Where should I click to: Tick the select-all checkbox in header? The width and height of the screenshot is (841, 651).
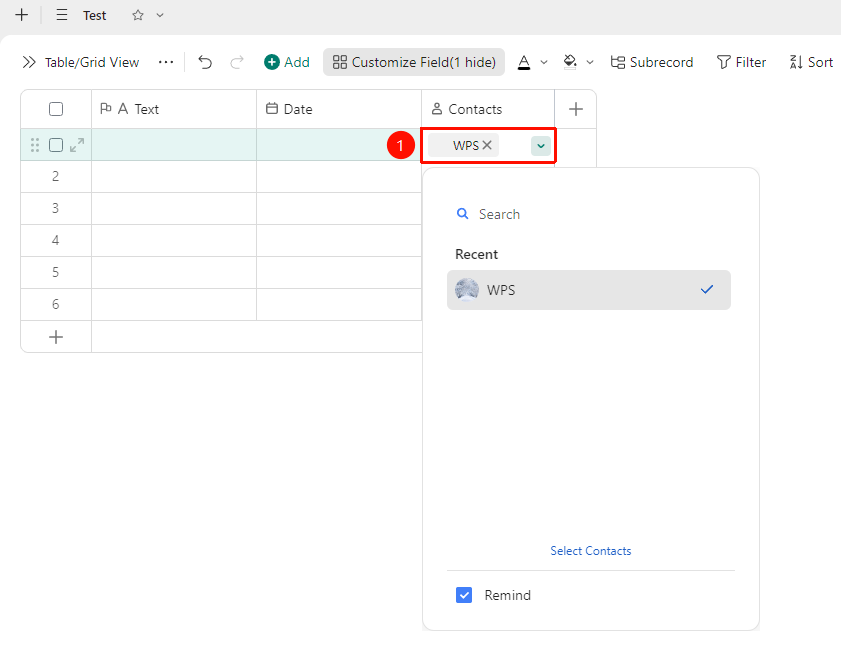pyautogui.click(x=56, y=109)
